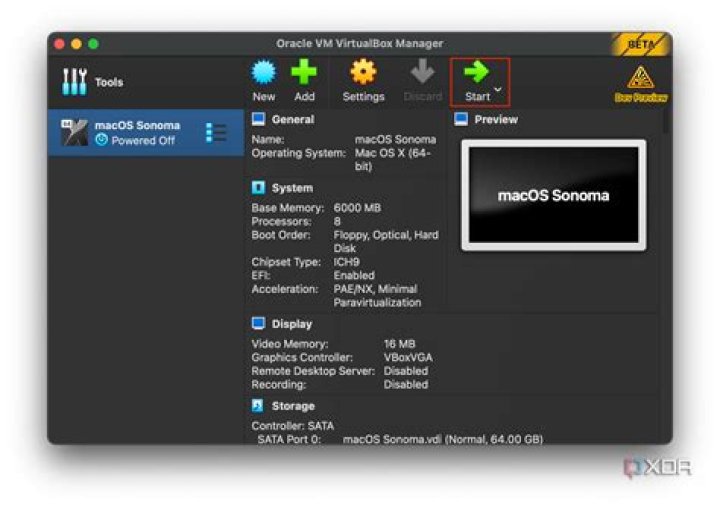Click the System section chip icon

pyautogui.click(x=258, y=187)
